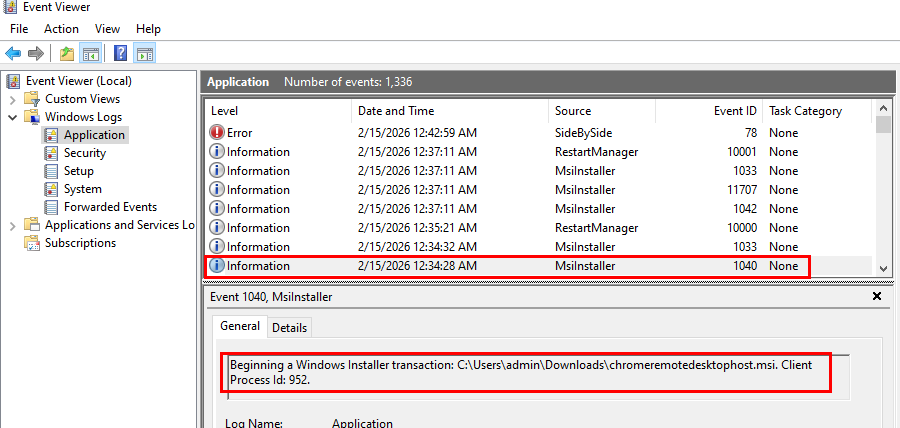Screen dimensions: 900x428
Task: Switch to the General tab
Action: (240, 326)
